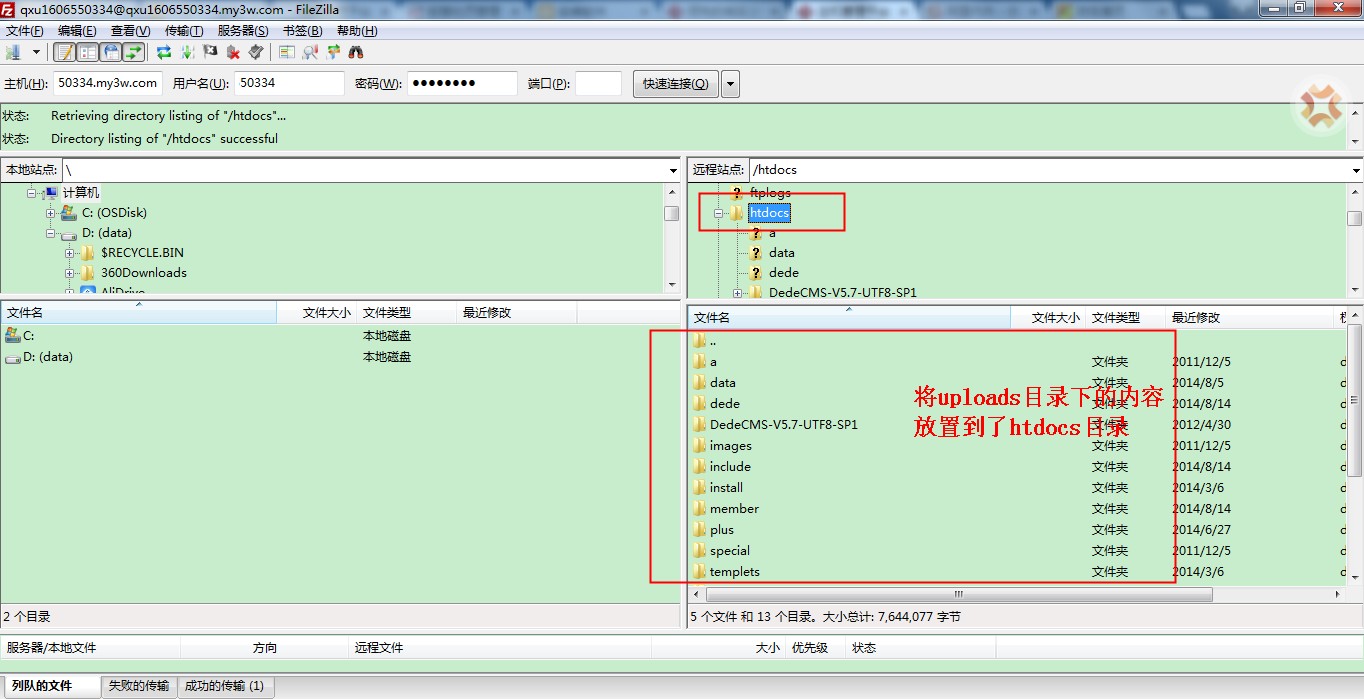Toggle the transfer queue display
The height and width of the screenshot is (699, 1364).
133,52
